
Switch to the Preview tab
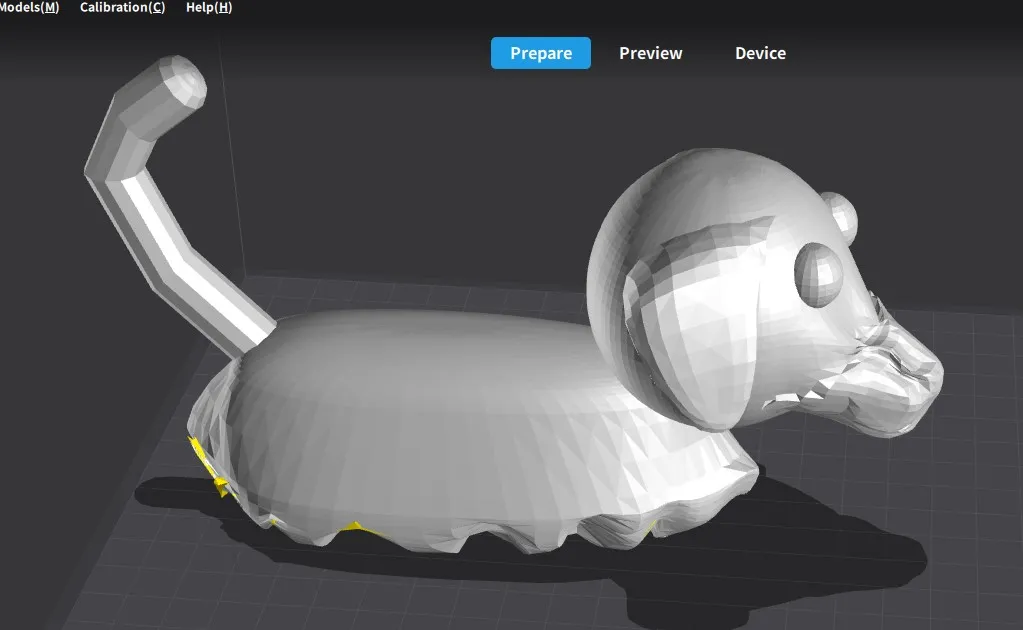(x=650, y=53)
